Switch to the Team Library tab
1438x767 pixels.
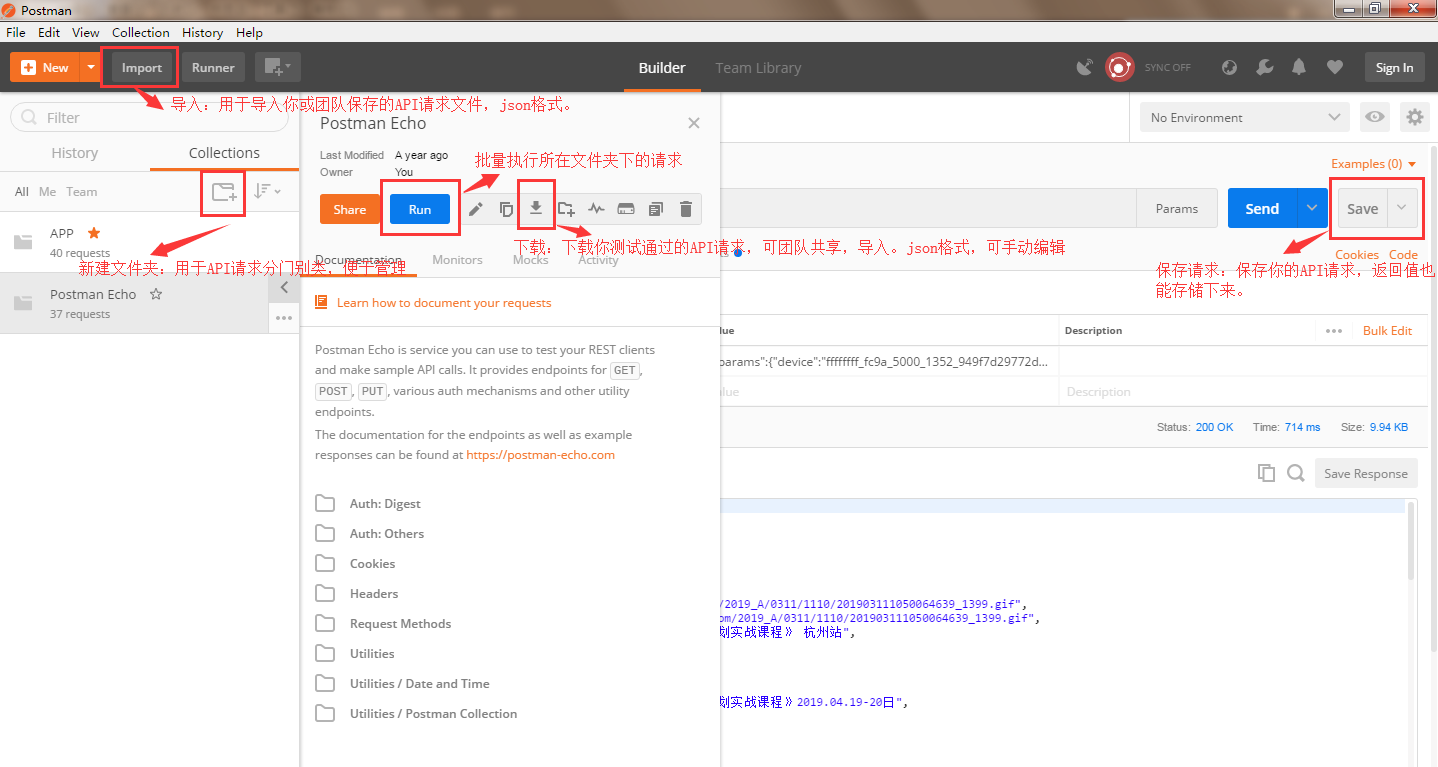[x=757, y=67]
